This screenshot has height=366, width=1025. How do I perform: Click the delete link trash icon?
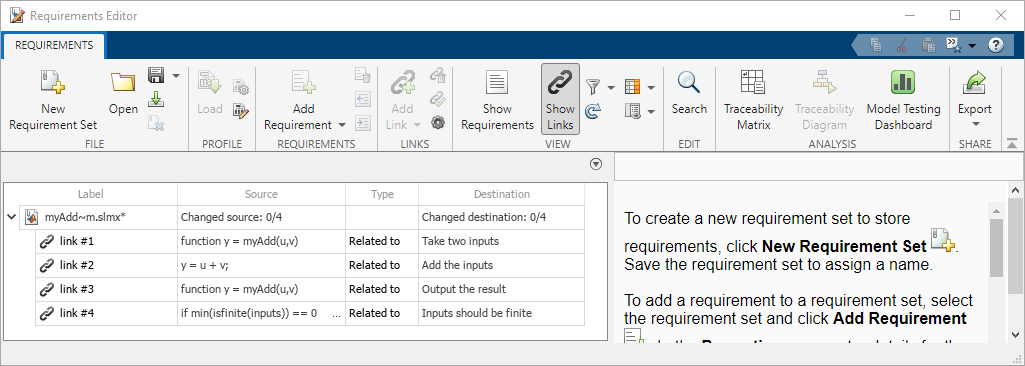[x=437, y=76]
